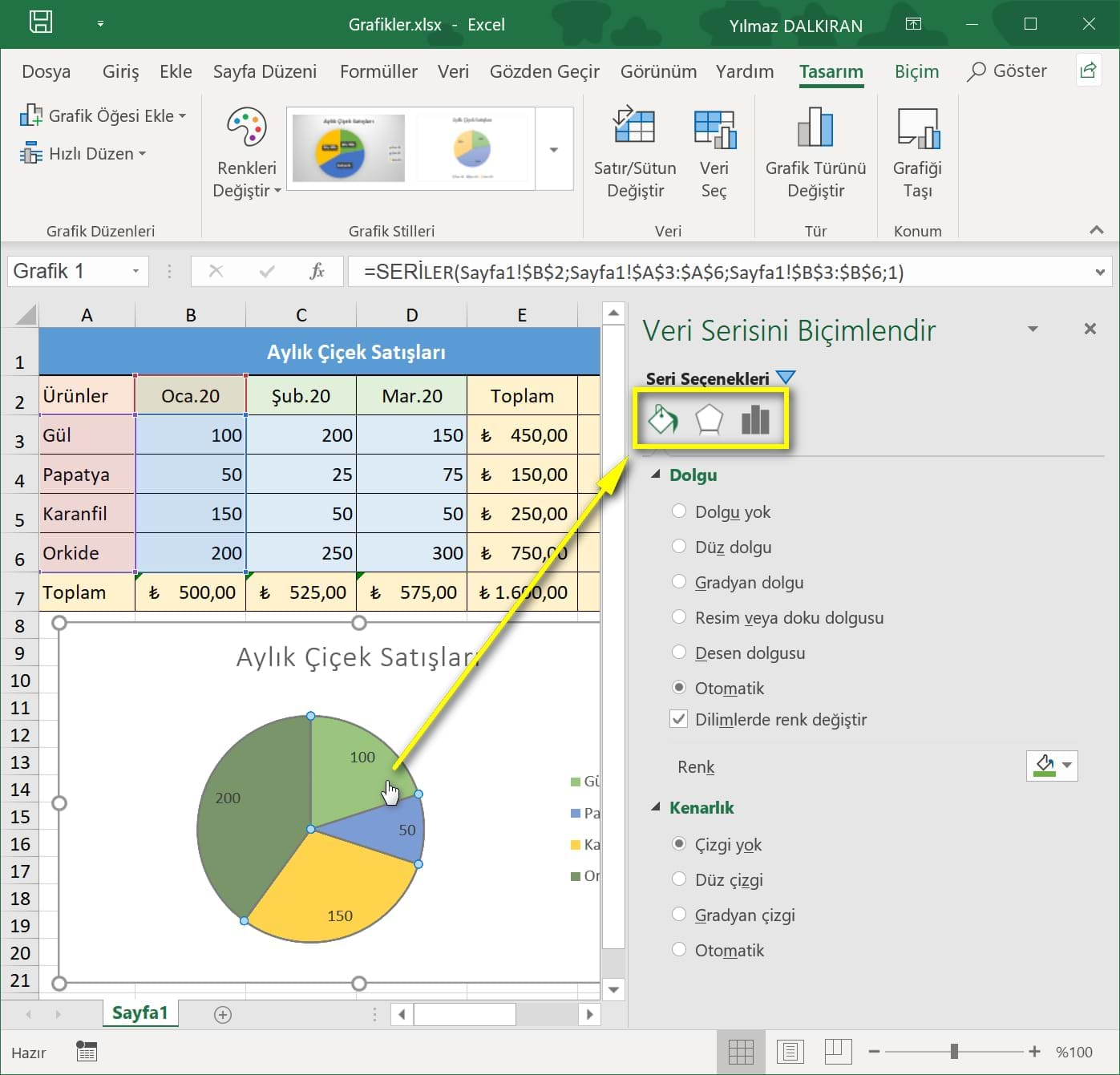Open the Formüller tab
The image size is (1120, 1075).
coord(378,71)
